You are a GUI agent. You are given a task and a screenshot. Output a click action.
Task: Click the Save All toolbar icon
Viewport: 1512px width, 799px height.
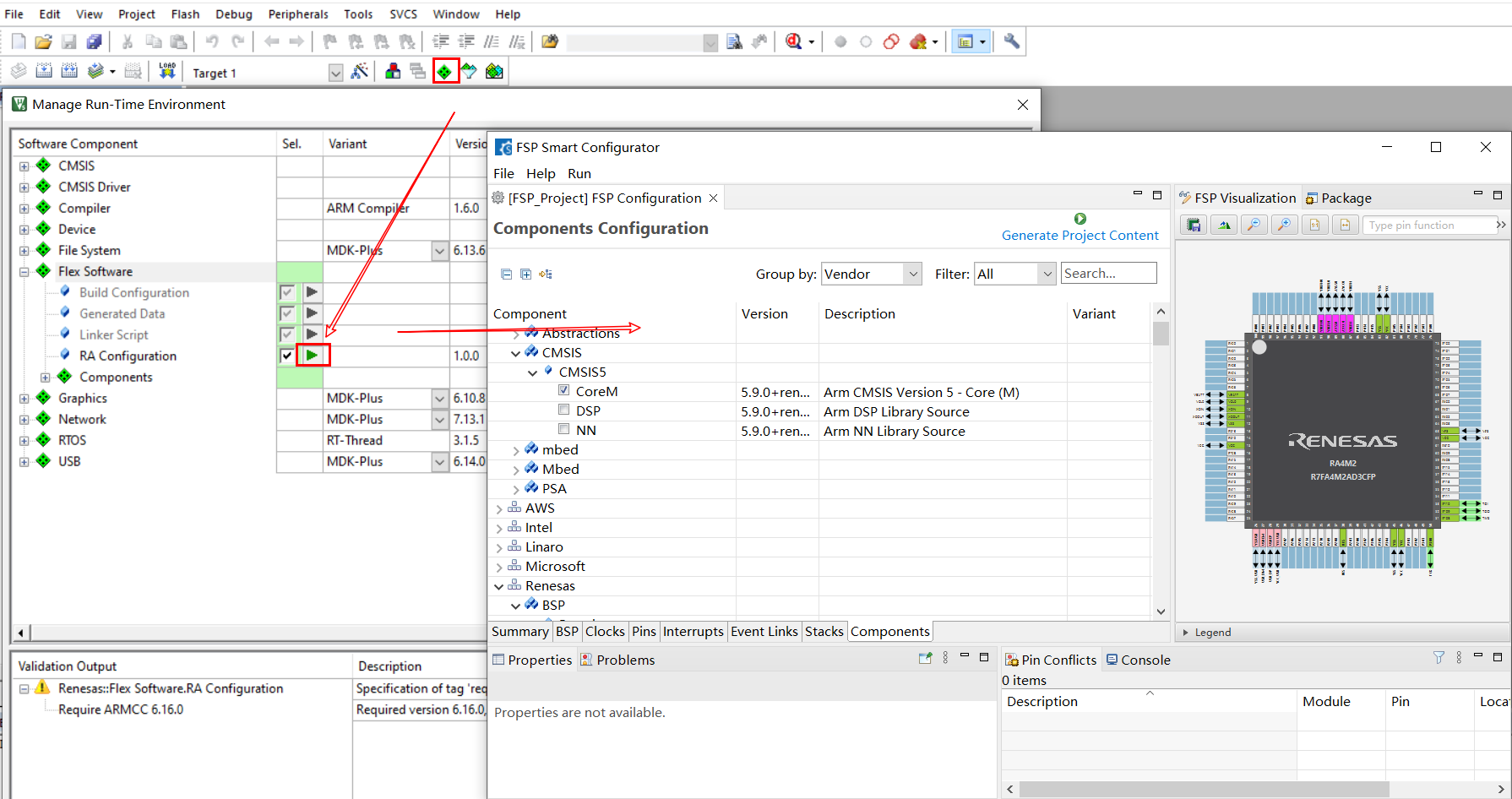coord(95,41)
